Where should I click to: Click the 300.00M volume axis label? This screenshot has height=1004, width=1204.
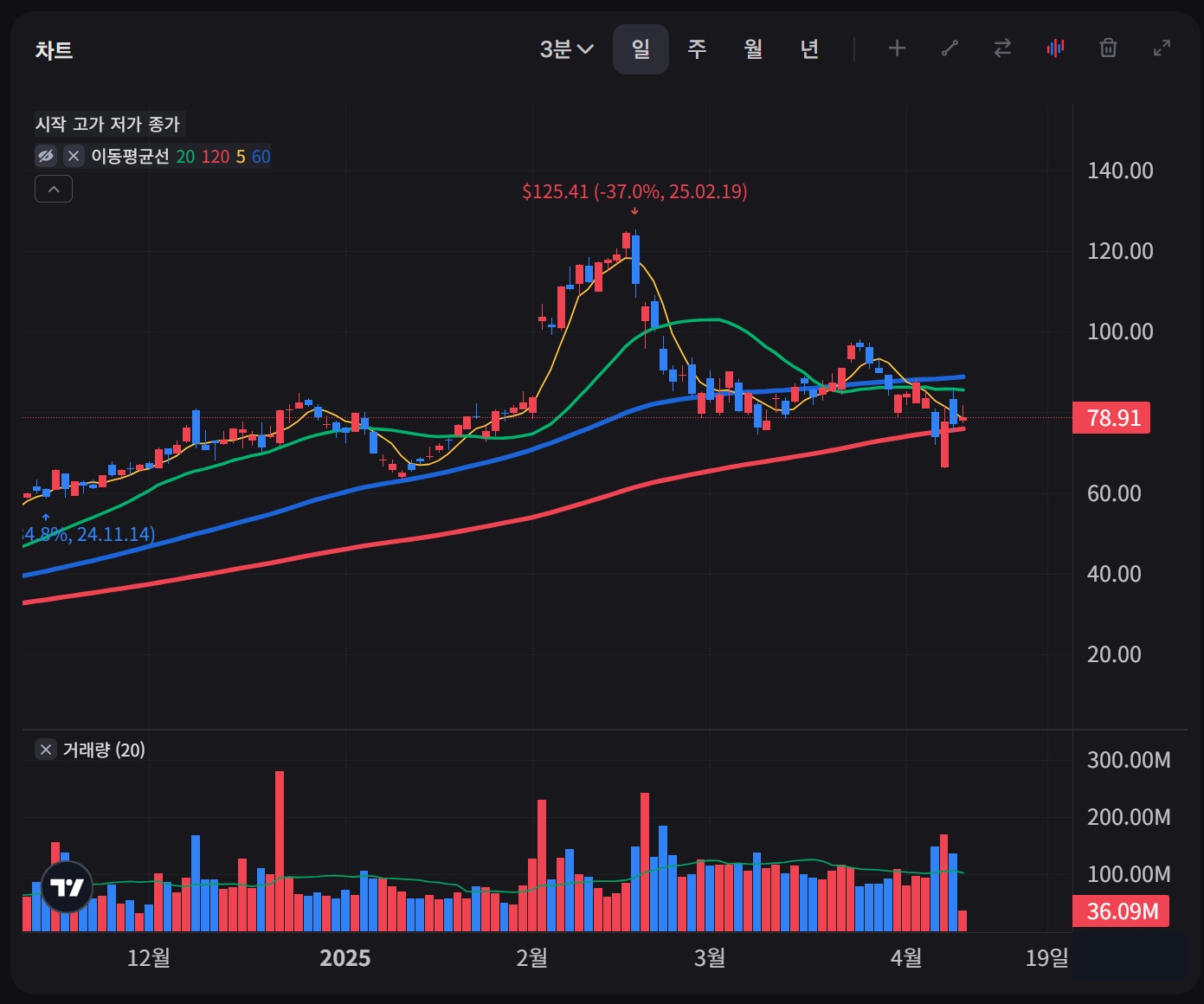click(x=1129, y=760)
